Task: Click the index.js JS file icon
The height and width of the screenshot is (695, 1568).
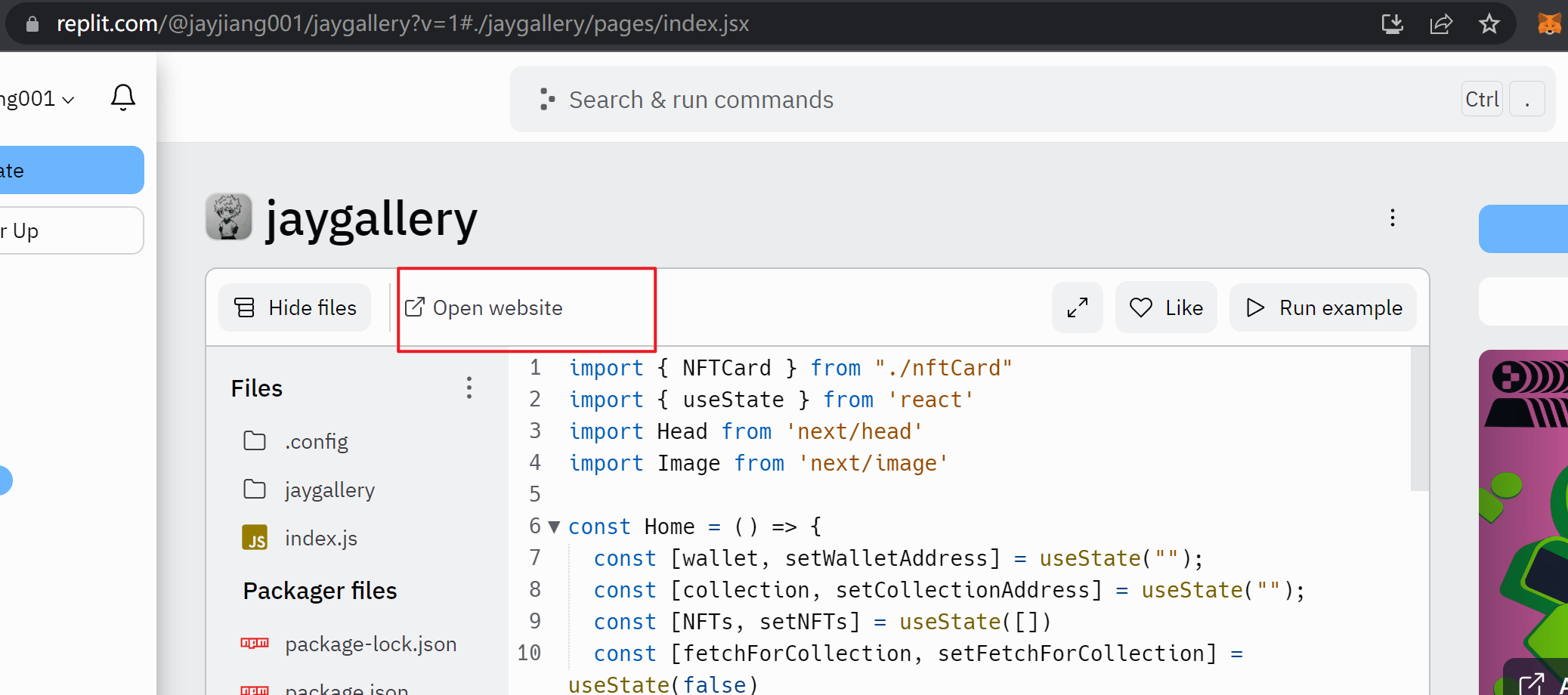Action: click(x=255, y=538)
